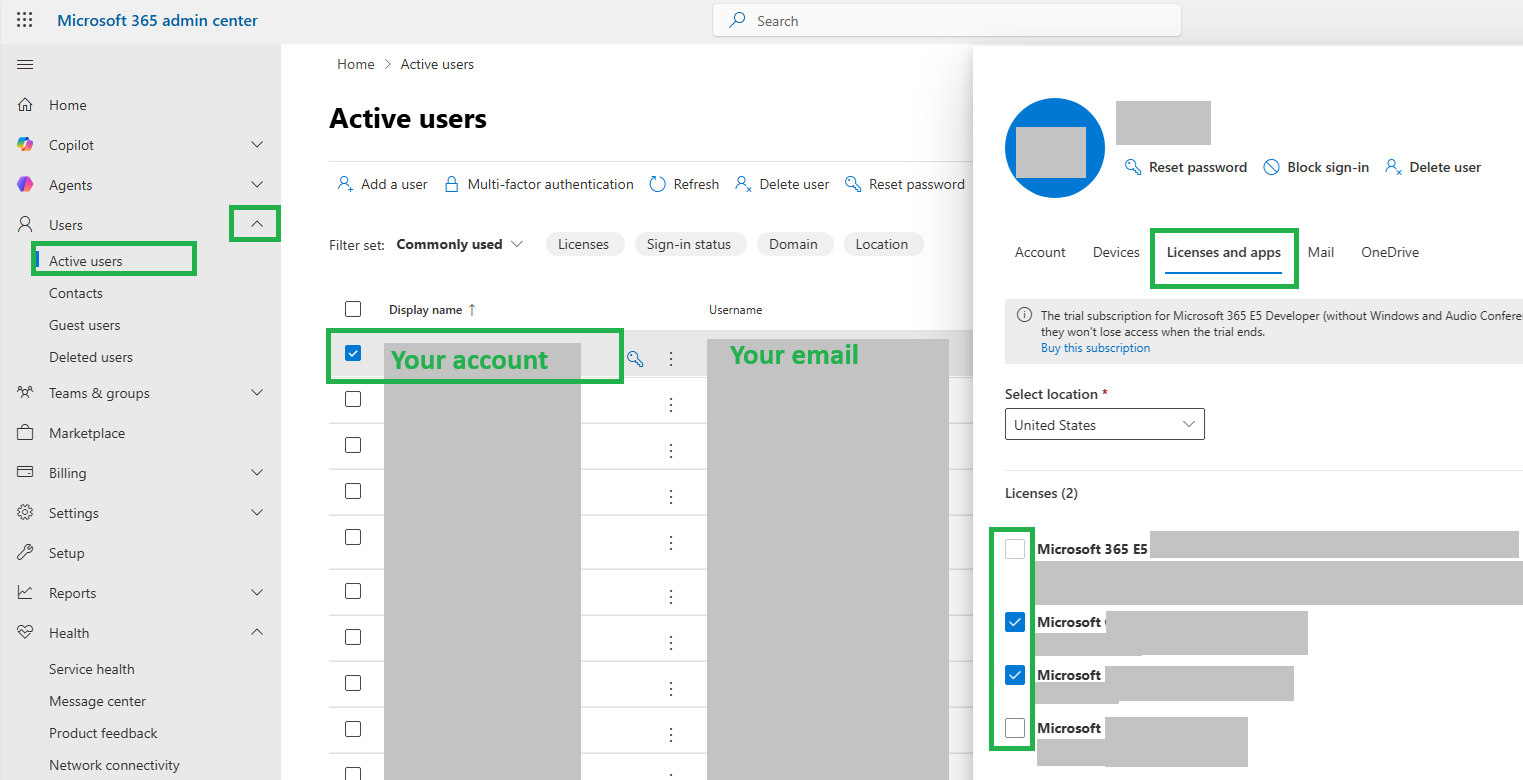Click the Billing card icon
The image size is (1523, 780).
click(x=26, y=473)
